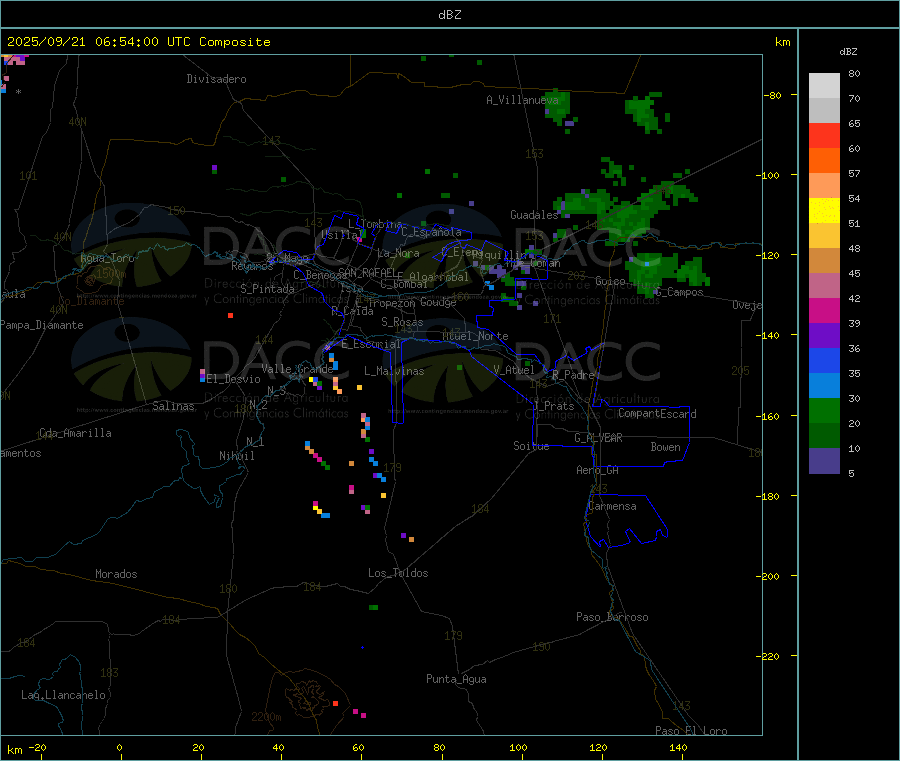Viewport: 900px width, 761px height.
Task: Click the S_Pintada location label
Action: click(x=267, y=289)
